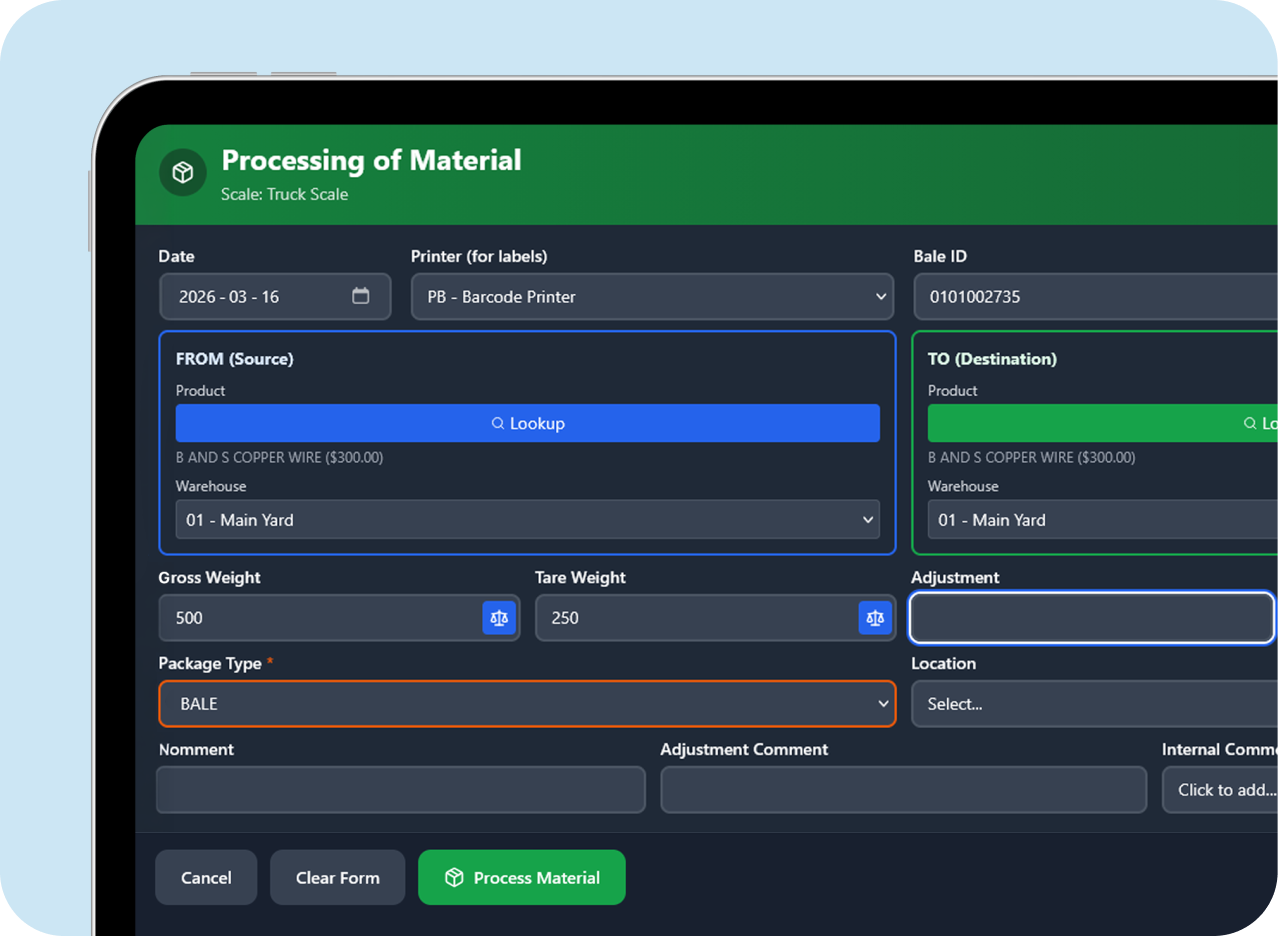The width and height of the screenshot is (1278, 936).
Task: Click the TO 'B AND S COPPER WIRE ($300.00)' text
Action: click(1031, 457)
